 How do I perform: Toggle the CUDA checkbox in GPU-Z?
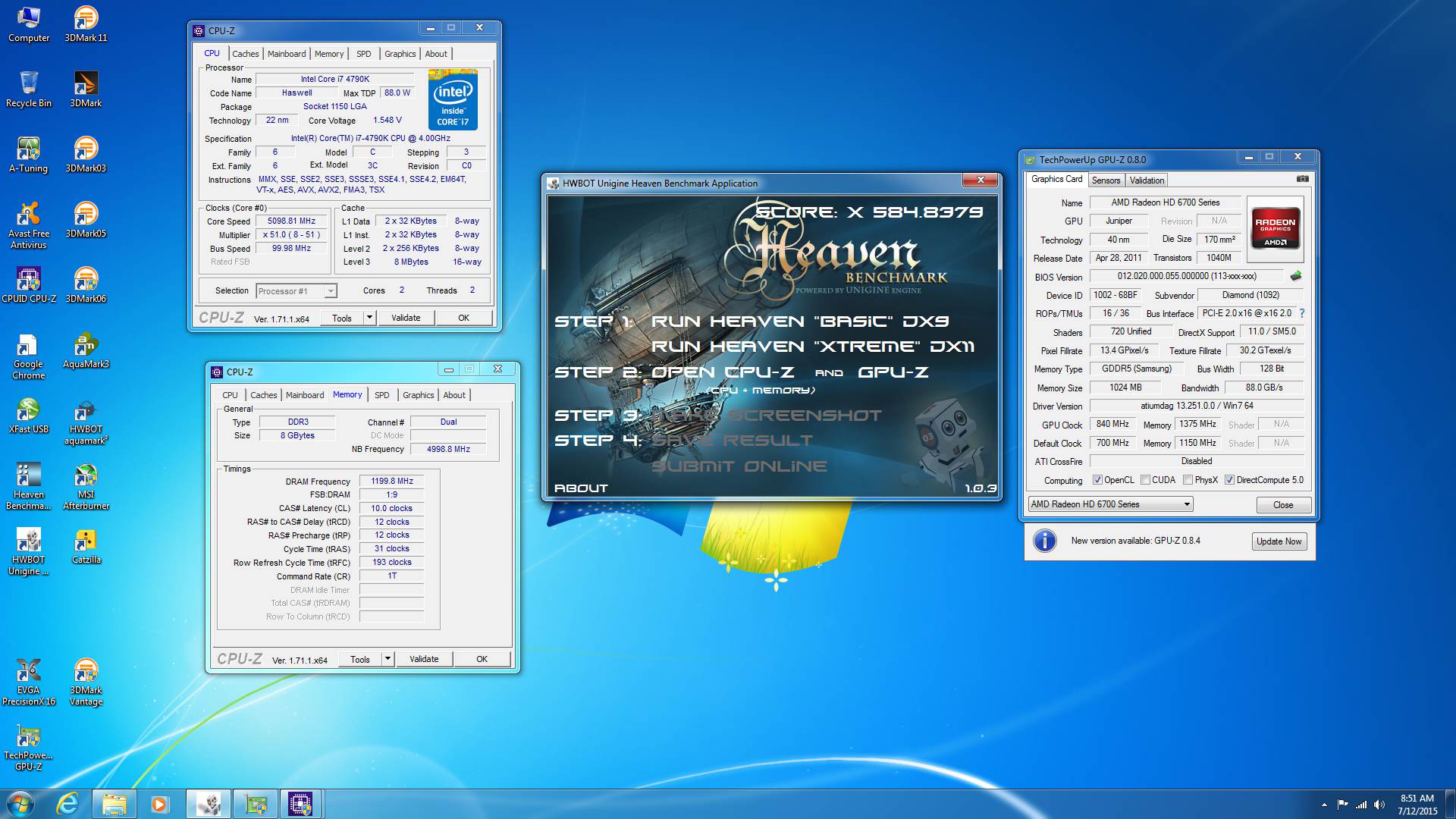[x=1145, y=480]
